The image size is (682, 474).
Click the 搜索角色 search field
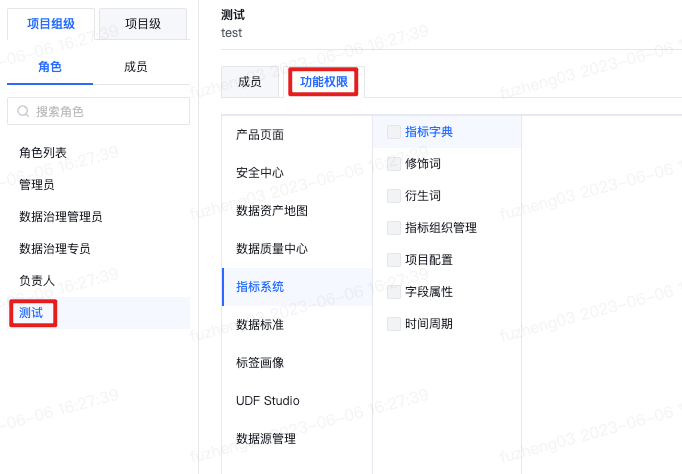98,111
